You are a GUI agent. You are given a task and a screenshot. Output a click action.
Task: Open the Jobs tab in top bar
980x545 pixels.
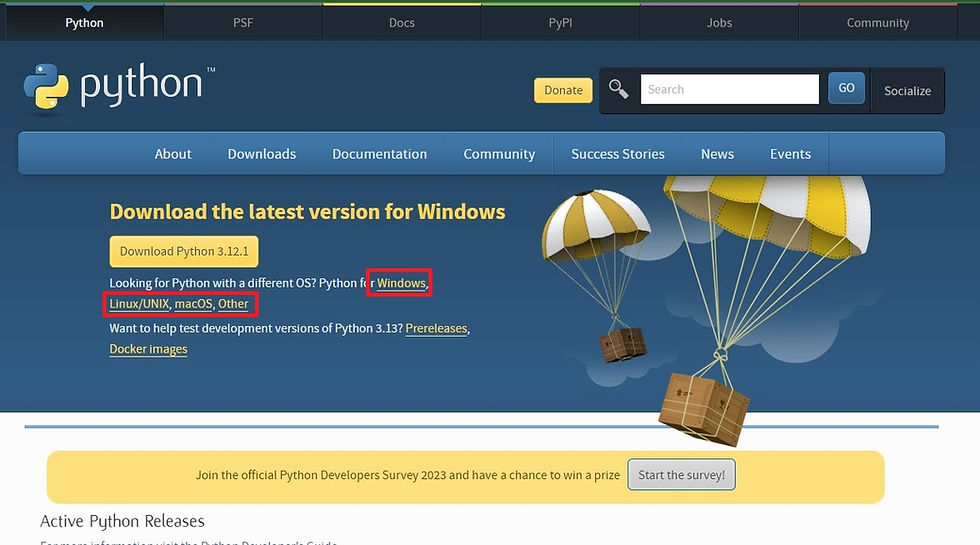point(719,22)
